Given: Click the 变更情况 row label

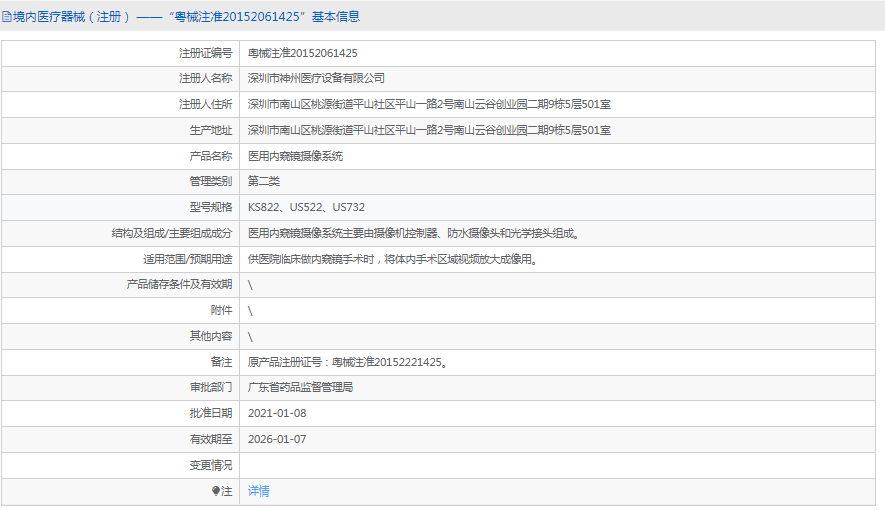Looking at the screenshot, I should tap(211, 465).
